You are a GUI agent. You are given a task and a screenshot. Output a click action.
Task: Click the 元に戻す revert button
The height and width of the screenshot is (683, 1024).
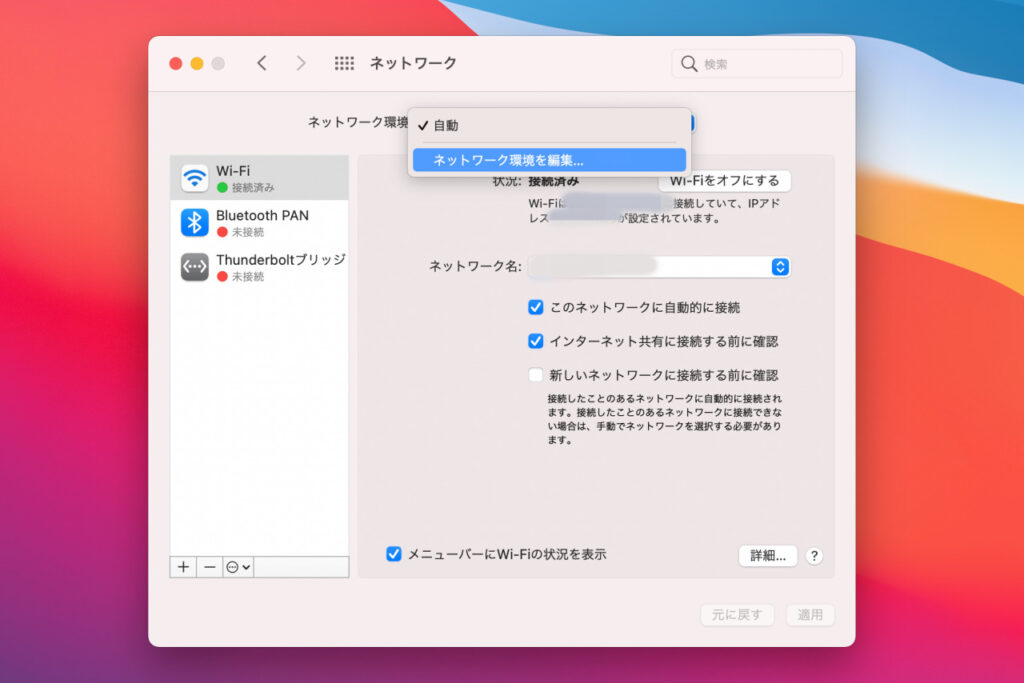[737, 614]
